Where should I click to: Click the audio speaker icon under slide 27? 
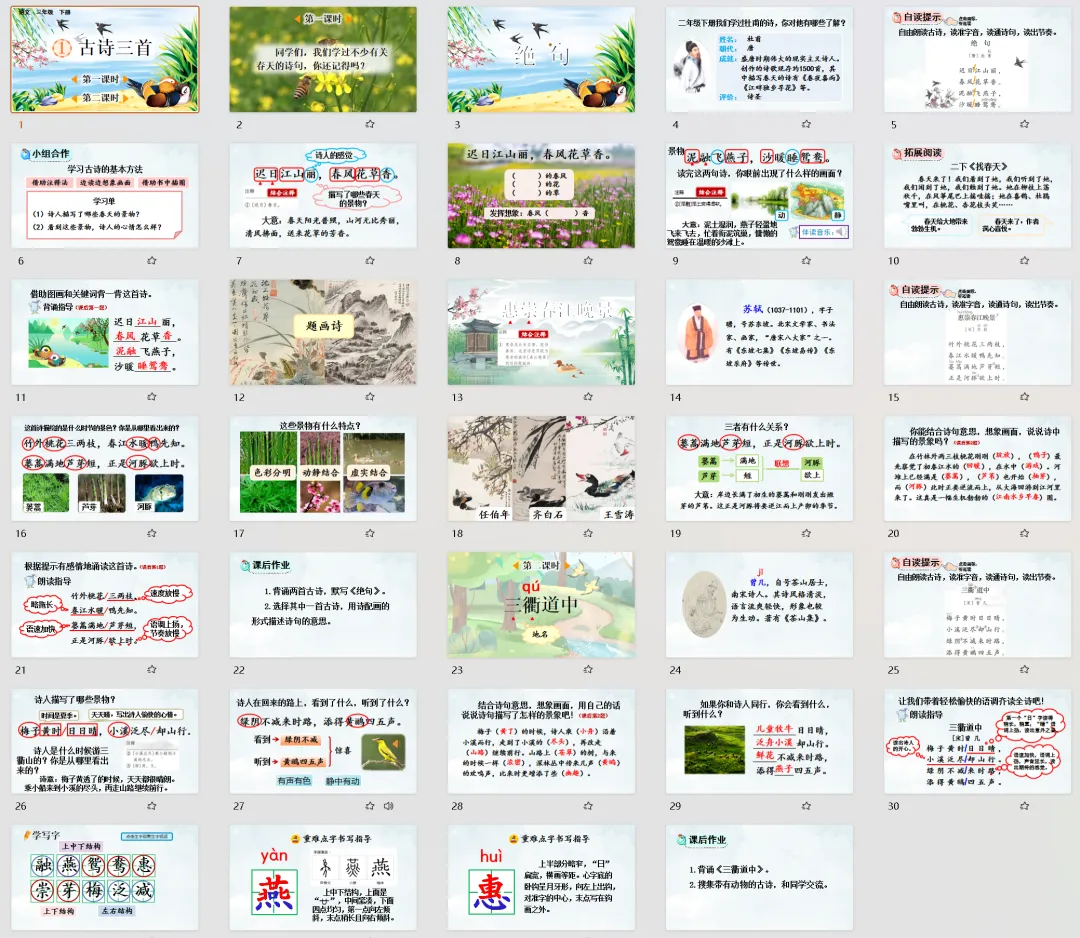(x=388, y=806)
